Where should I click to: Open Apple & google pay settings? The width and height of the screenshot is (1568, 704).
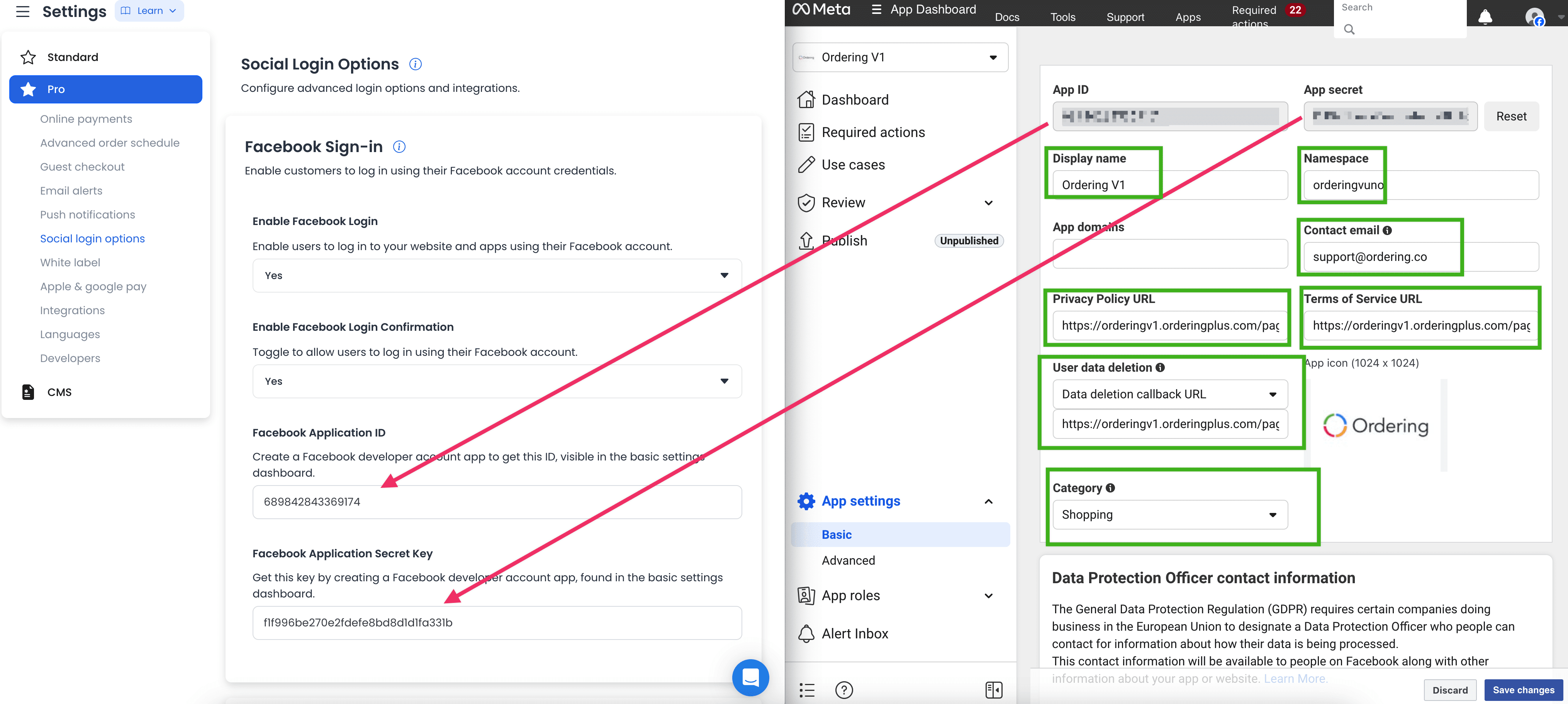93,287
